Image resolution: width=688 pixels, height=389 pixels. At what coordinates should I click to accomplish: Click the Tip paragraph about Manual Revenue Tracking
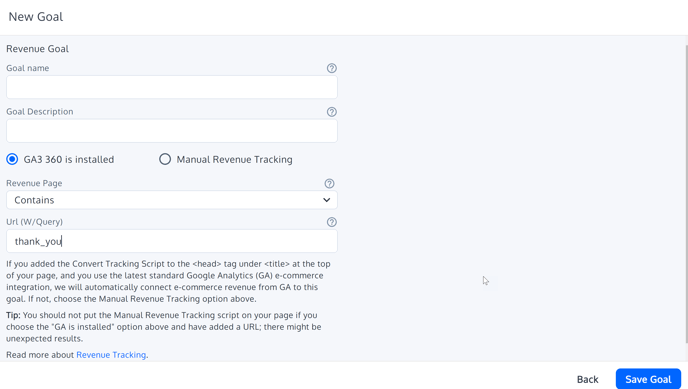point(164,327)
